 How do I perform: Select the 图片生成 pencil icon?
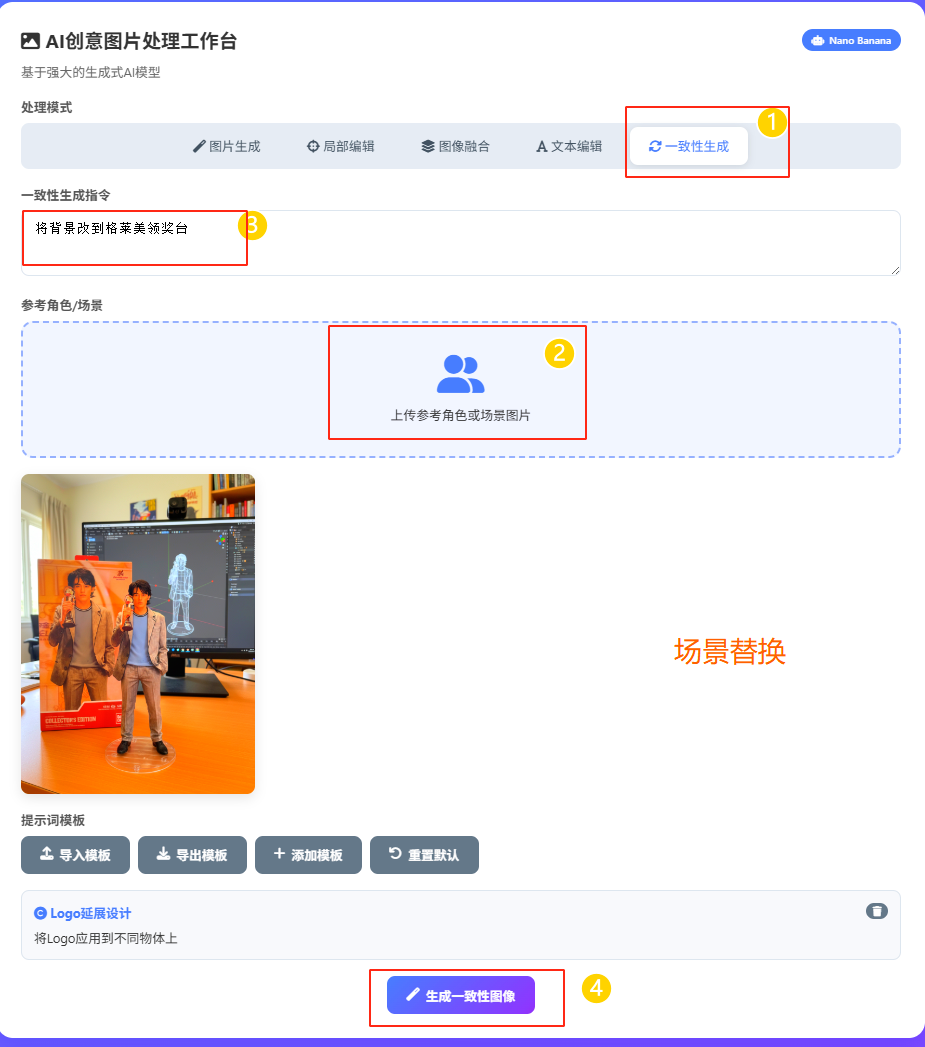tap(197, 145)
